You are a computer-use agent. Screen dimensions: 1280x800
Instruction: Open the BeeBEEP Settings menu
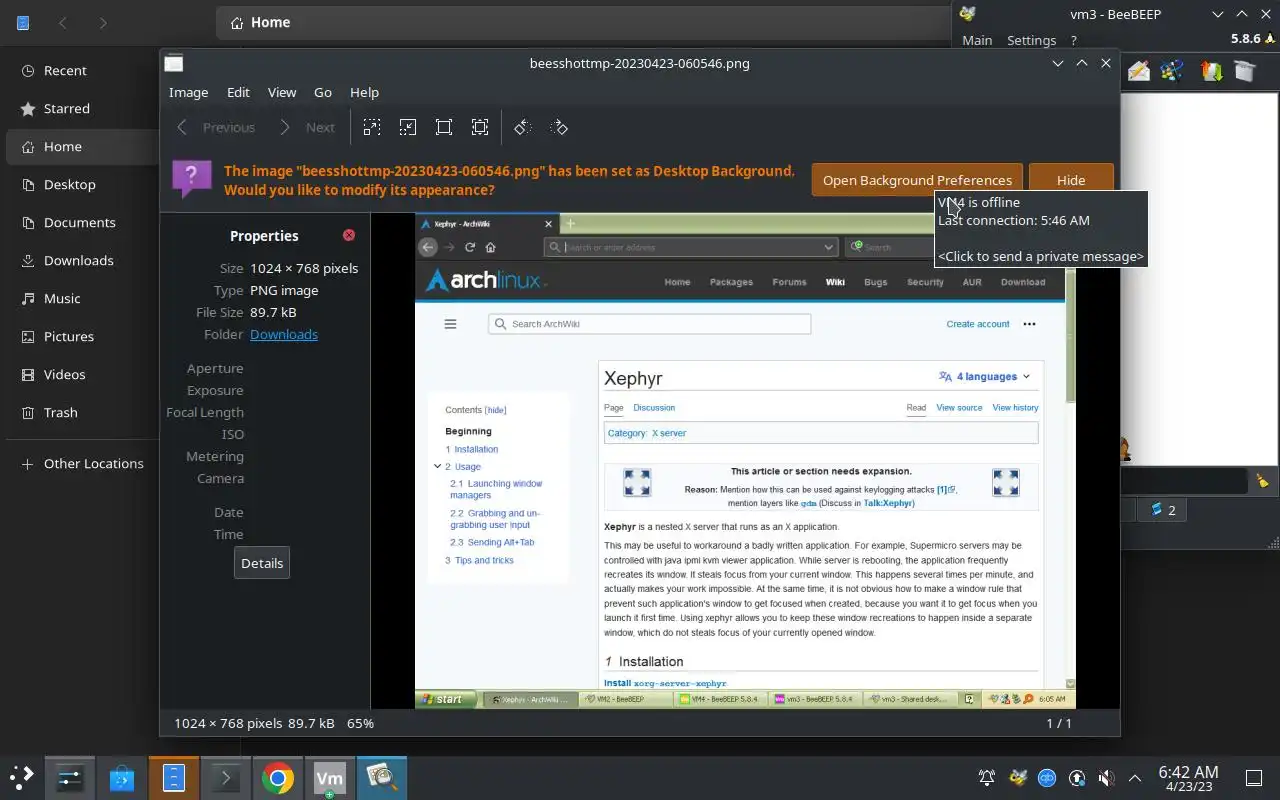tap(1031, 40)
